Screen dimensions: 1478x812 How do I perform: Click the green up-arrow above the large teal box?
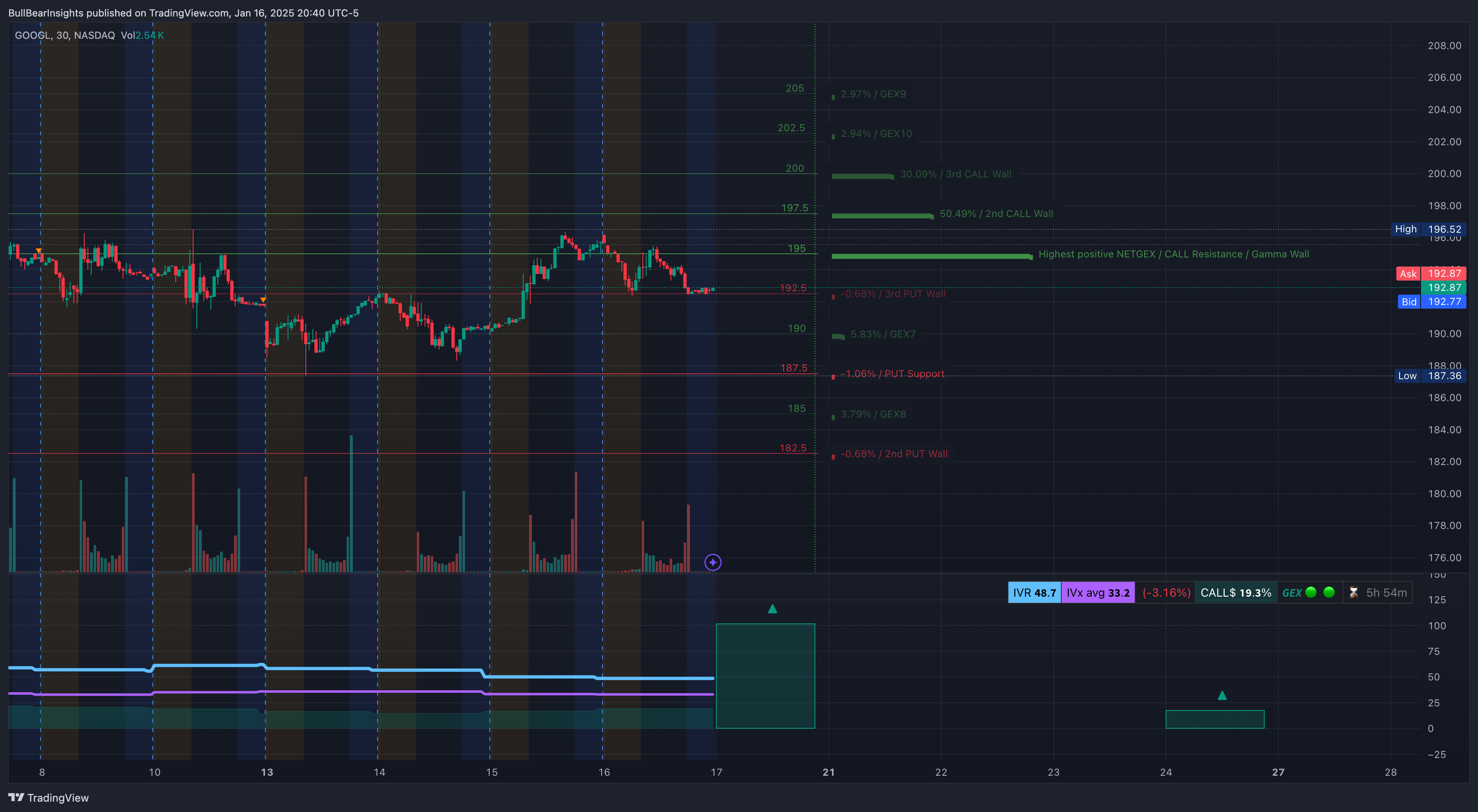772,609
